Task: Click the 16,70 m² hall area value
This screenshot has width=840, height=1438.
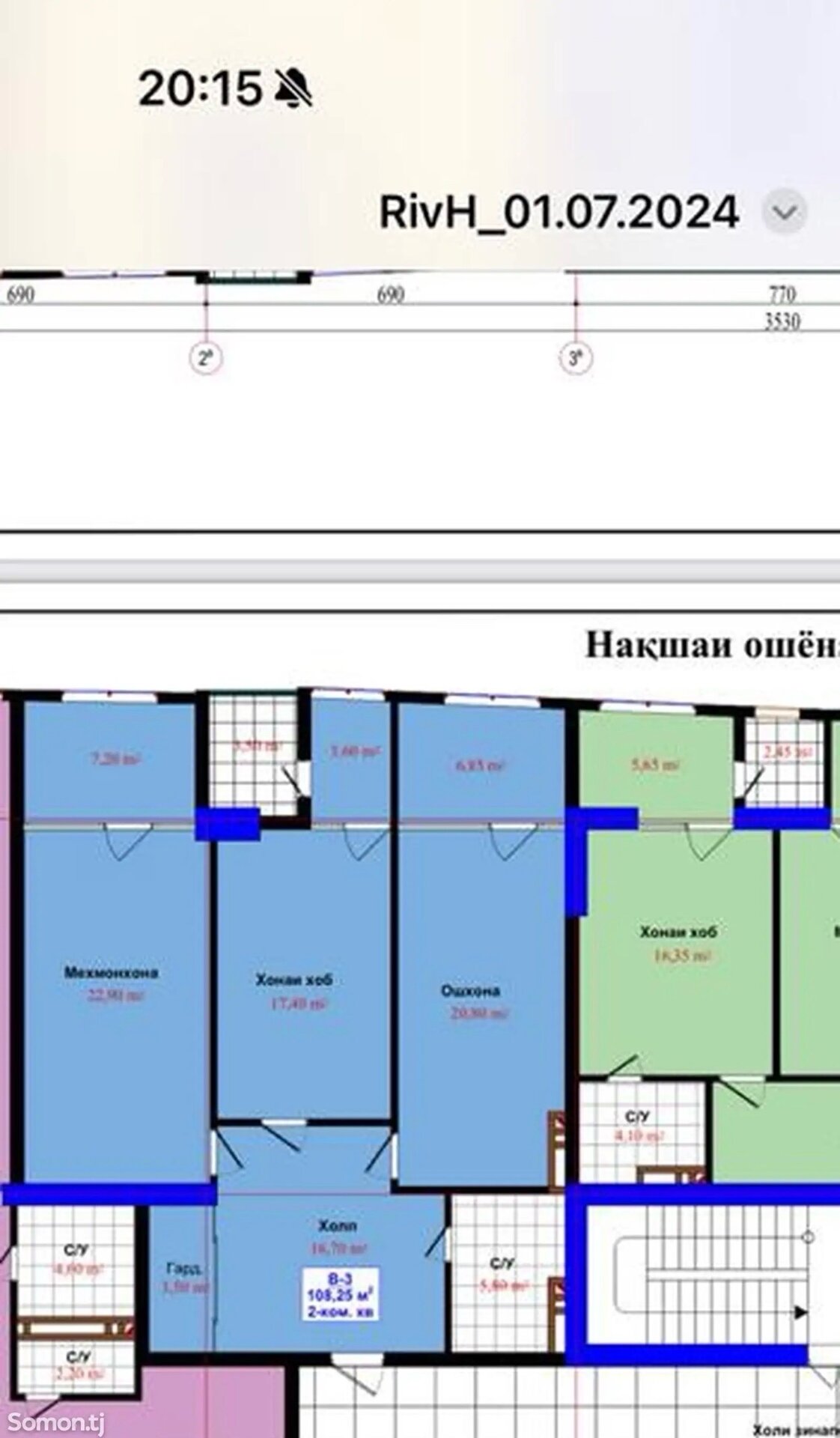Action: (x=338, y=1248)
